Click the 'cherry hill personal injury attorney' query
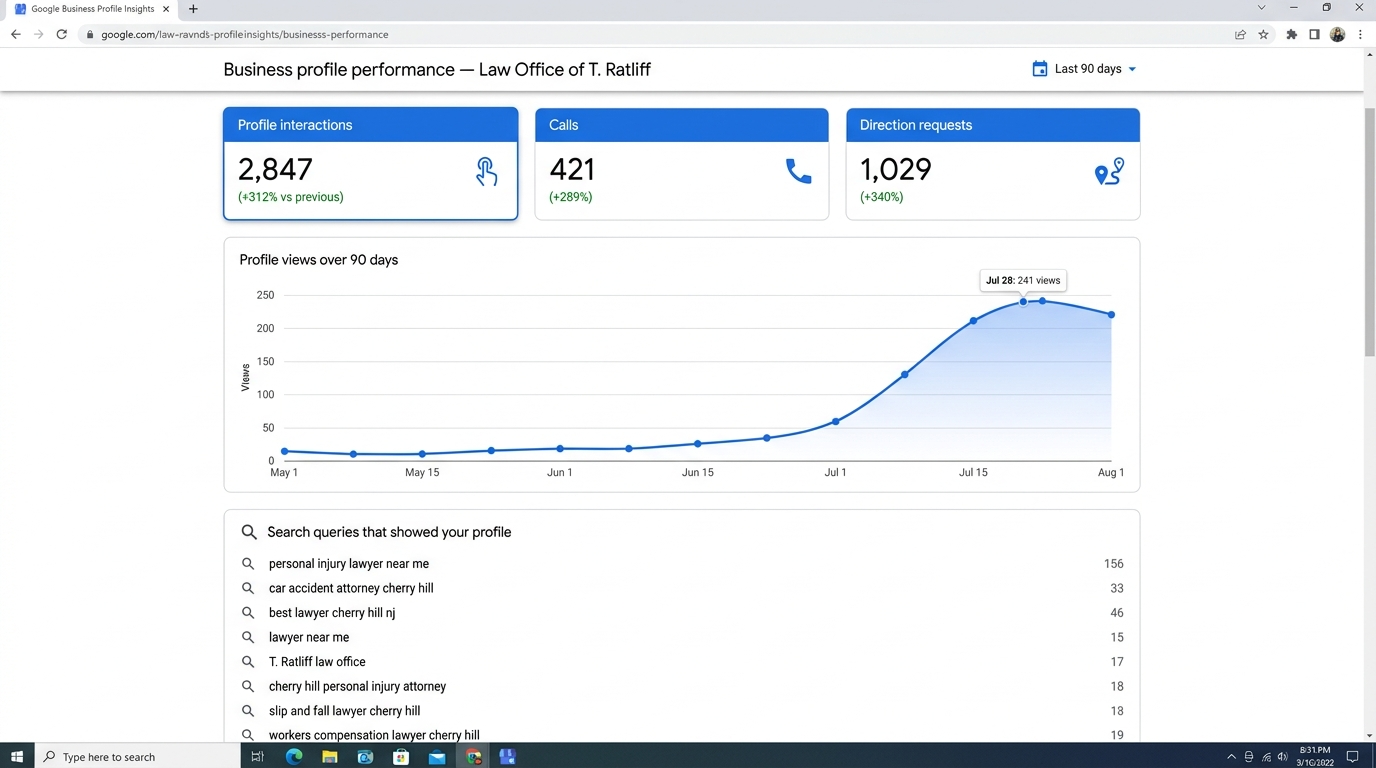The image size is (1376, 768). [x=357, y=686]
